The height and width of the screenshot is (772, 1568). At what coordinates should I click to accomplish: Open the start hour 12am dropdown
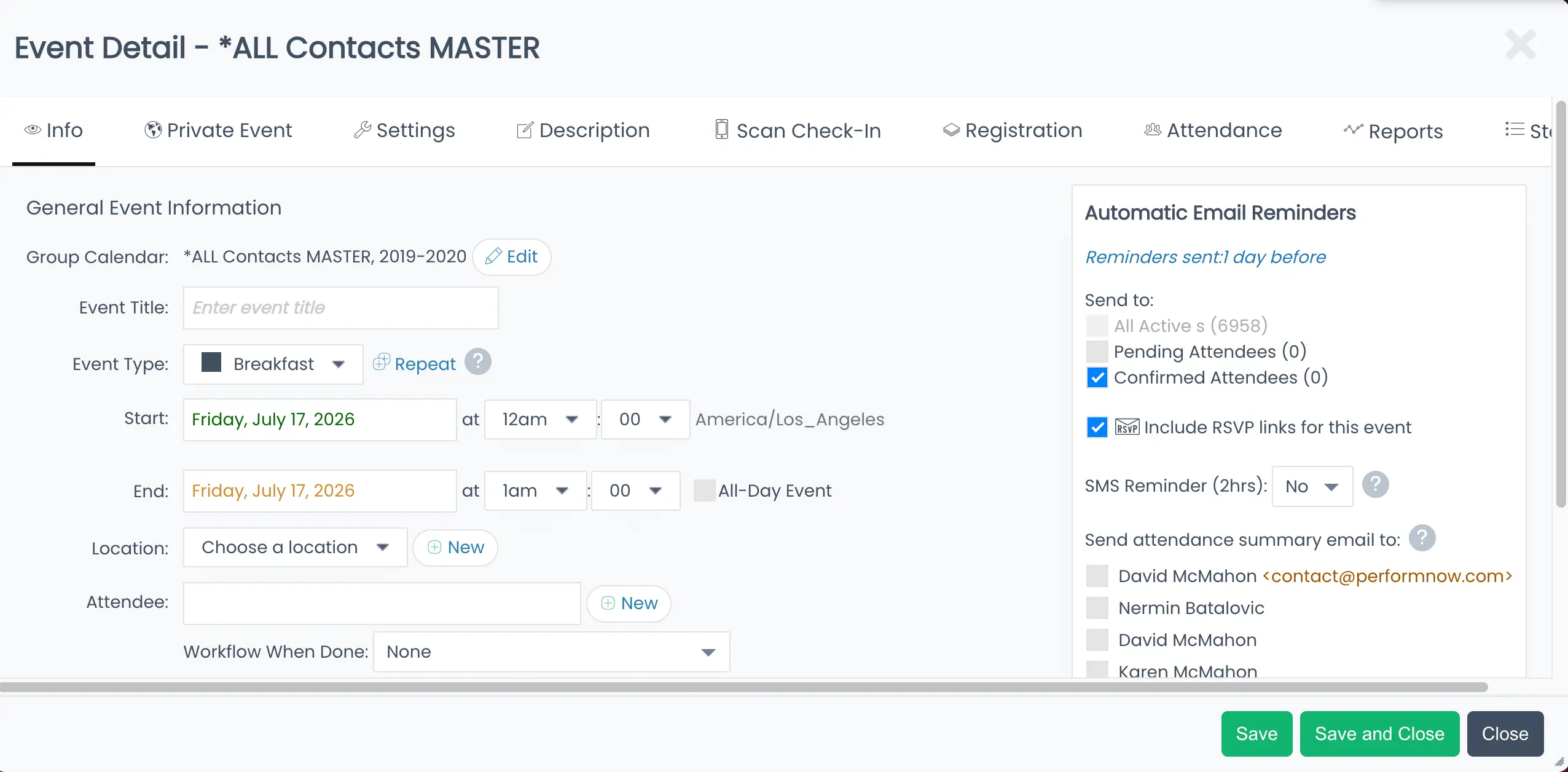tap(540, 419)
